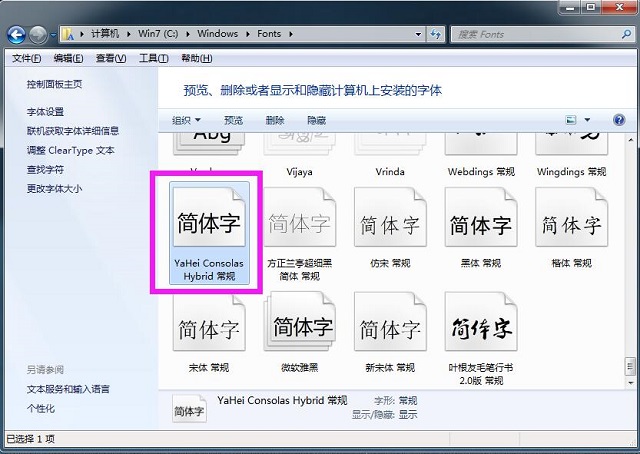This screenshot has height=454, width=640.
Task: Click the search magnifier icon
Action: click(x=626, y=34)
